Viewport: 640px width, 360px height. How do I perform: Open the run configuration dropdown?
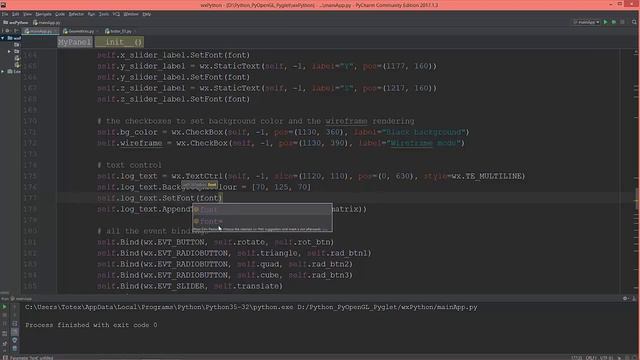(587, 22)
